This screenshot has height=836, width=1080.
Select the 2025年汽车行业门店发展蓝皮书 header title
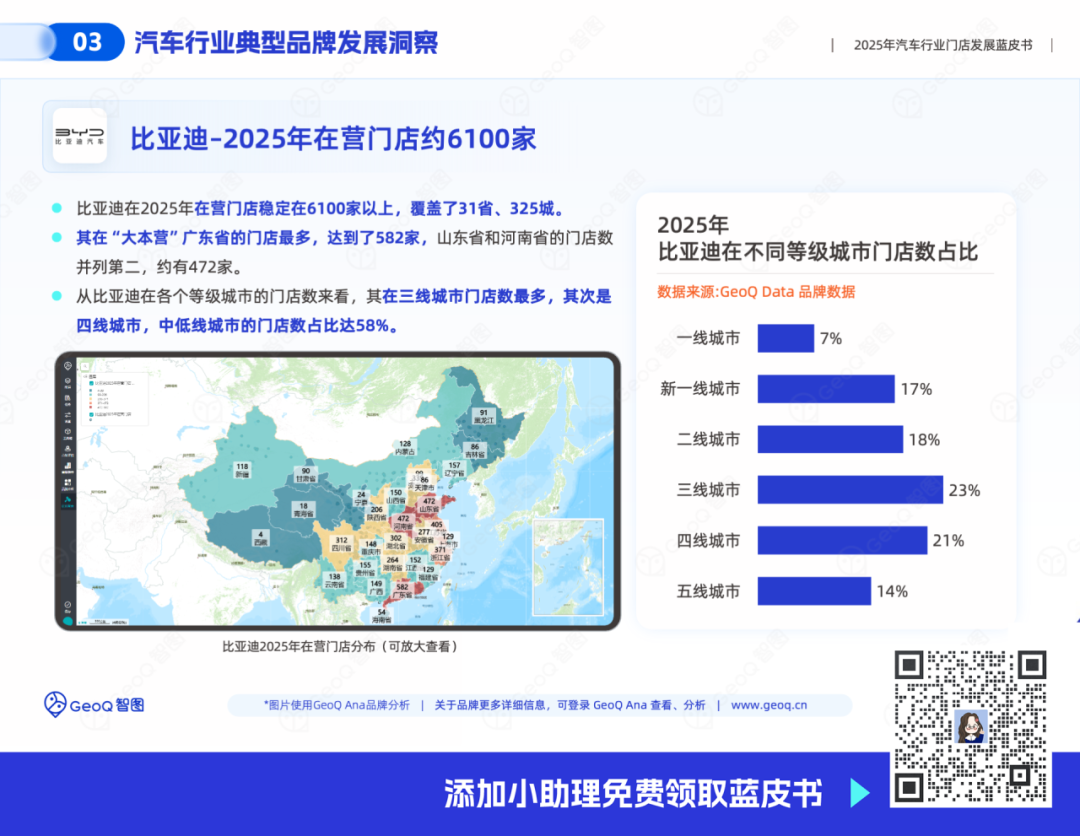[942, 45]
